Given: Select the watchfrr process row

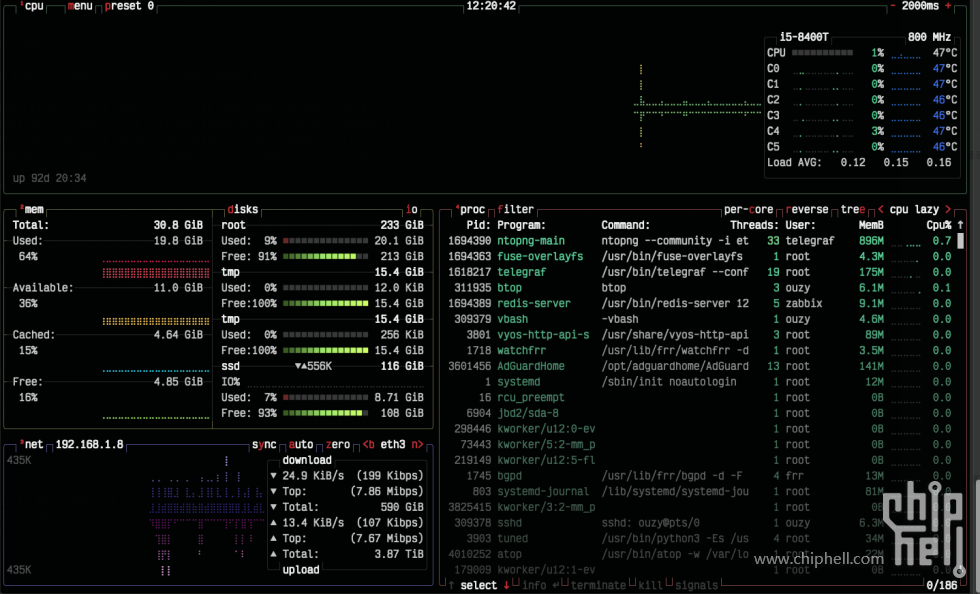Looking at the screenshot, I should (x=699, y=350).
